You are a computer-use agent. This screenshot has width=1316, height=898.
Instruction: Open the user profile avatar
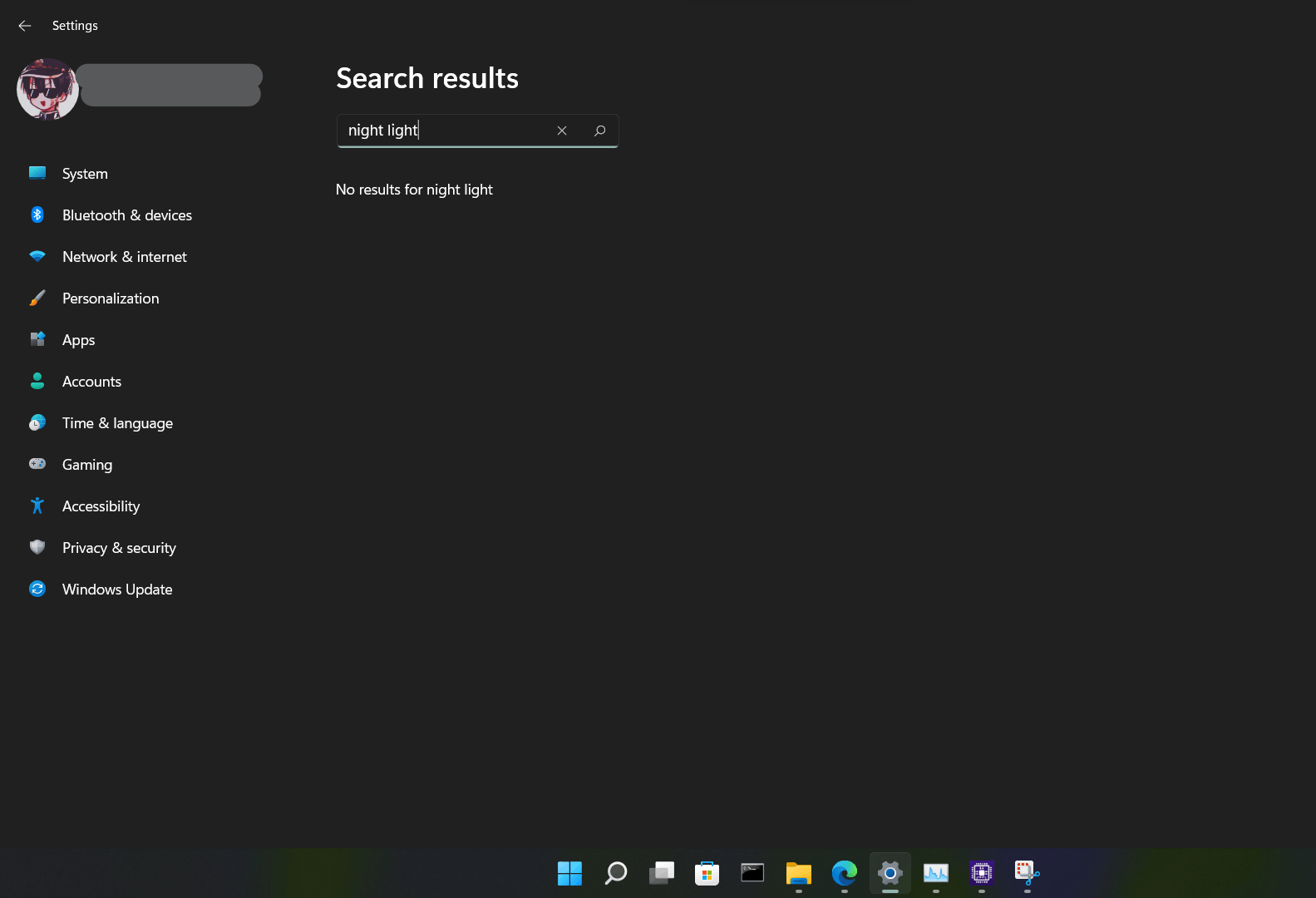pos(47,89)
